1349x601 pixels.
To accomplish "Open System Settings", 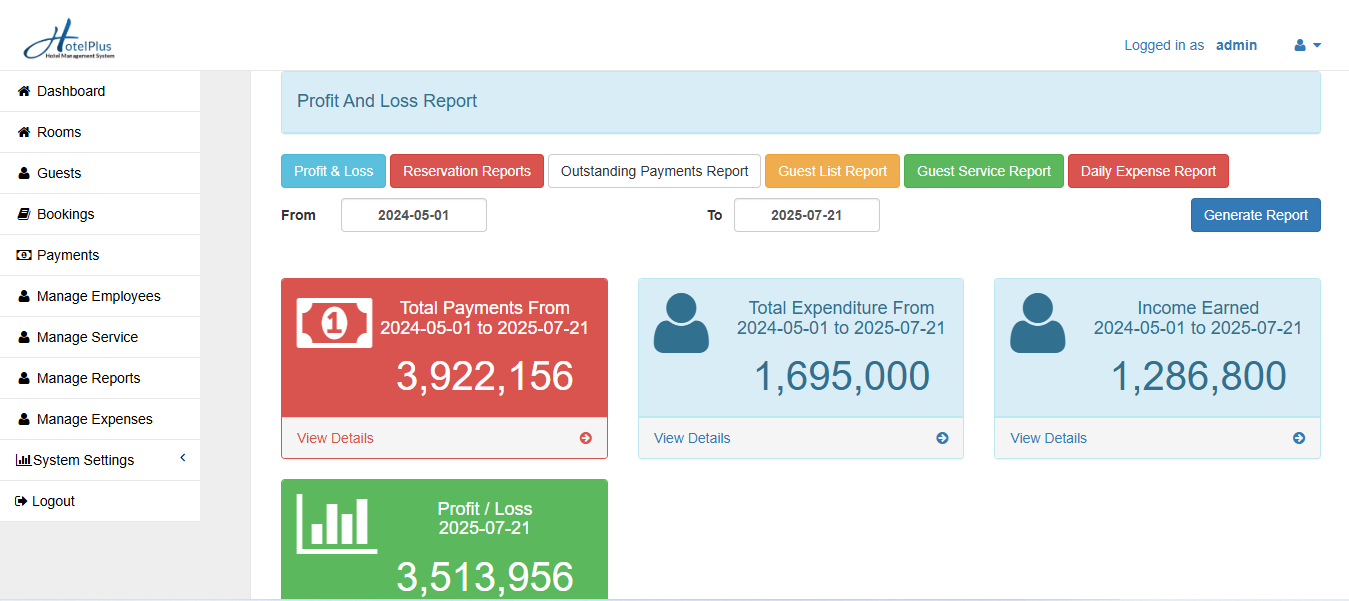I will pos(100,460).
